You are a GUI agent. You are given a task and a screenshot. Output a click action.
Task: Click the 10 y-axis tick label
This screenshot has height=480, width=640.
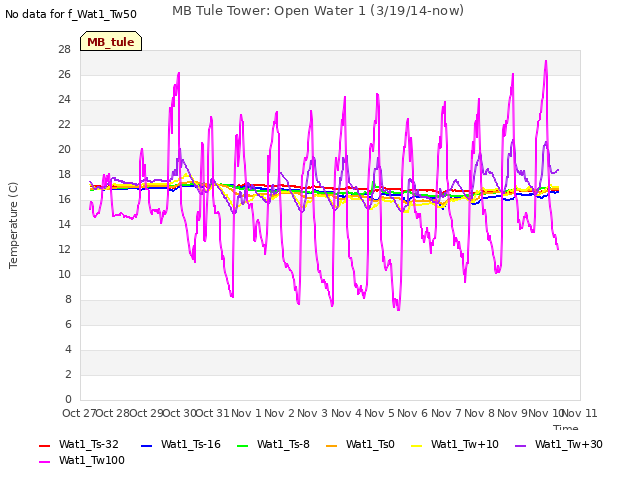65,275
